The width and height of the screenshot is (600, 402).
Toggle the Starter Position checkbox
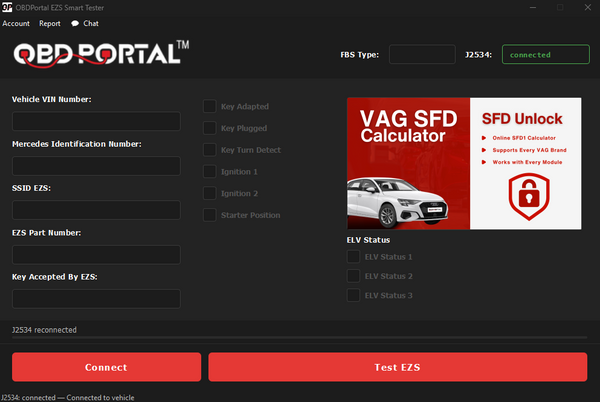coord(210,215)
